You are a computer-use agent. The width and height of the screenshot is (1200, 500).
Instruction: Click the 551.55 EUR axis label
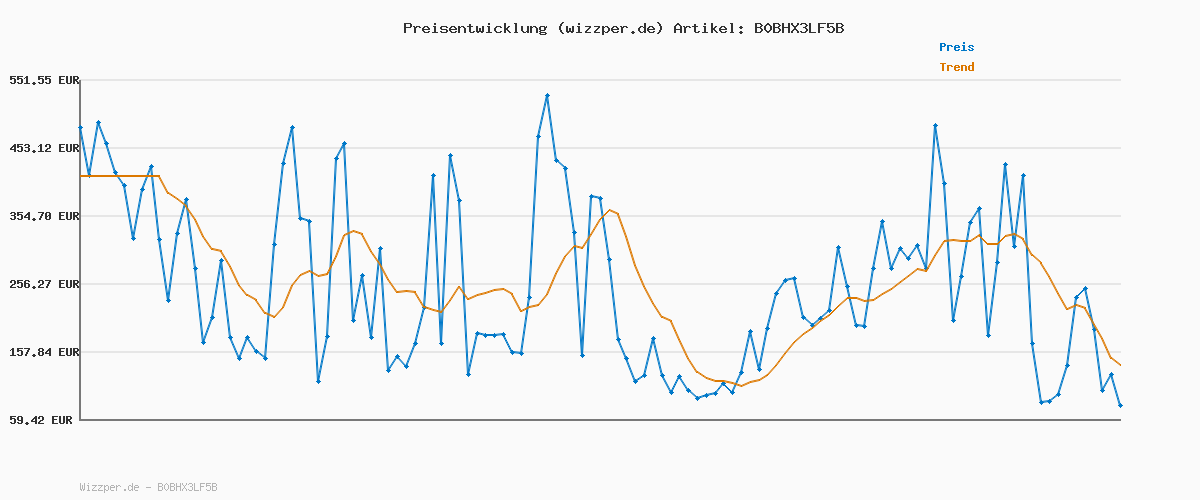(x=43, y=80)
